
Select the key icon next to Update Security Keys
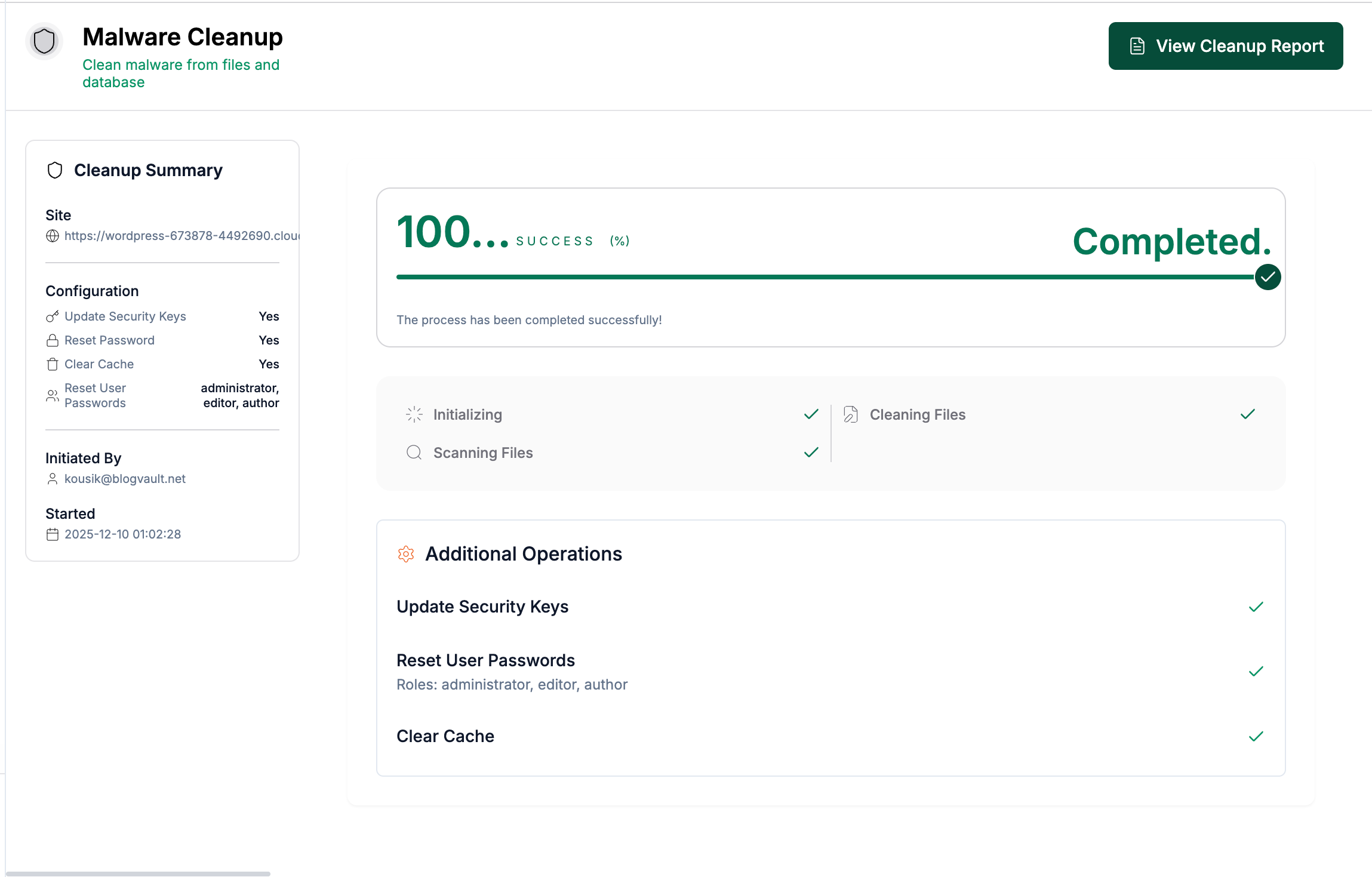(51, 316)
